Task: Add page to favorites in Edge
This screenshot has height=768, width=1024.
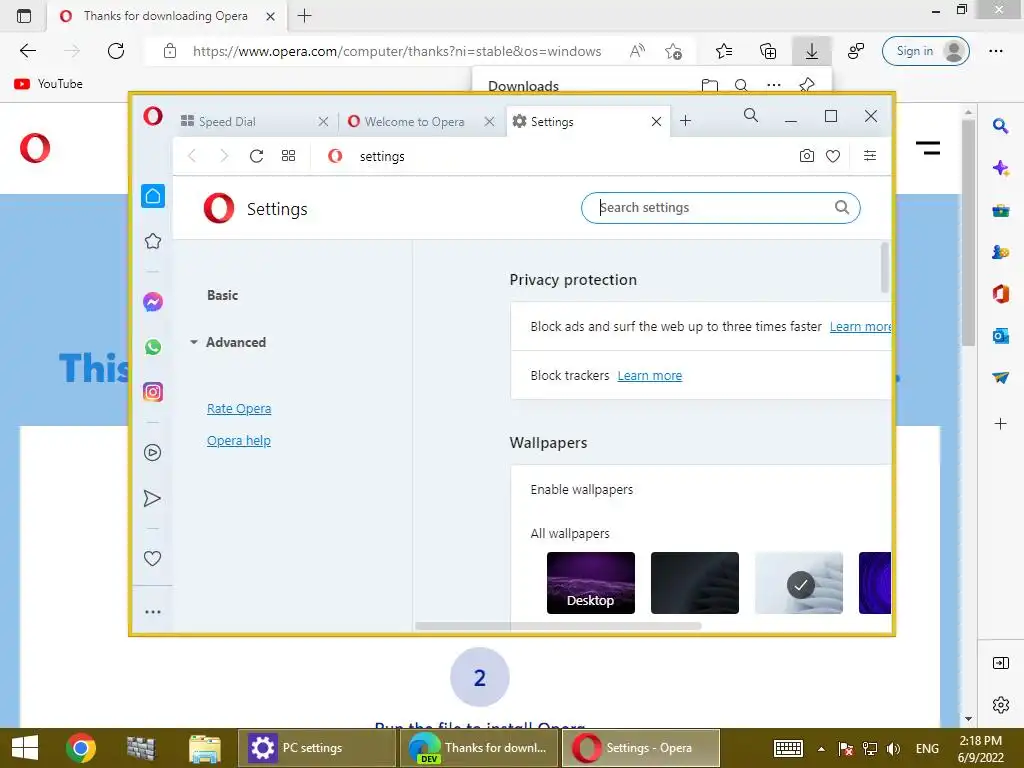Action: coord(673,51)
